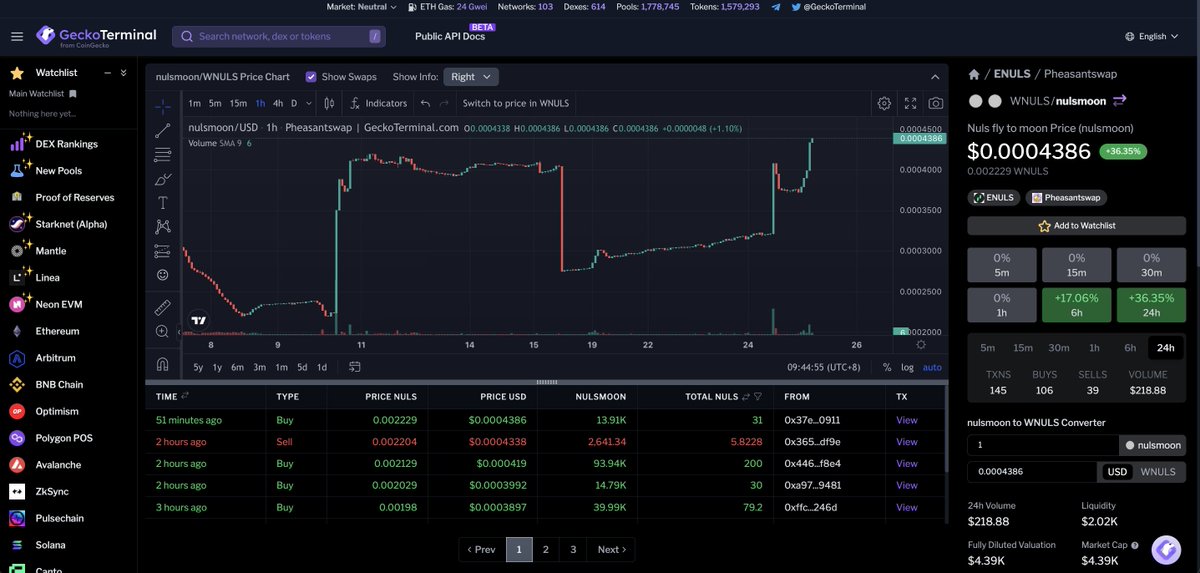Select the 6h stats tab
Screen dimensions: 1200x573
(x=1130, y=348)
